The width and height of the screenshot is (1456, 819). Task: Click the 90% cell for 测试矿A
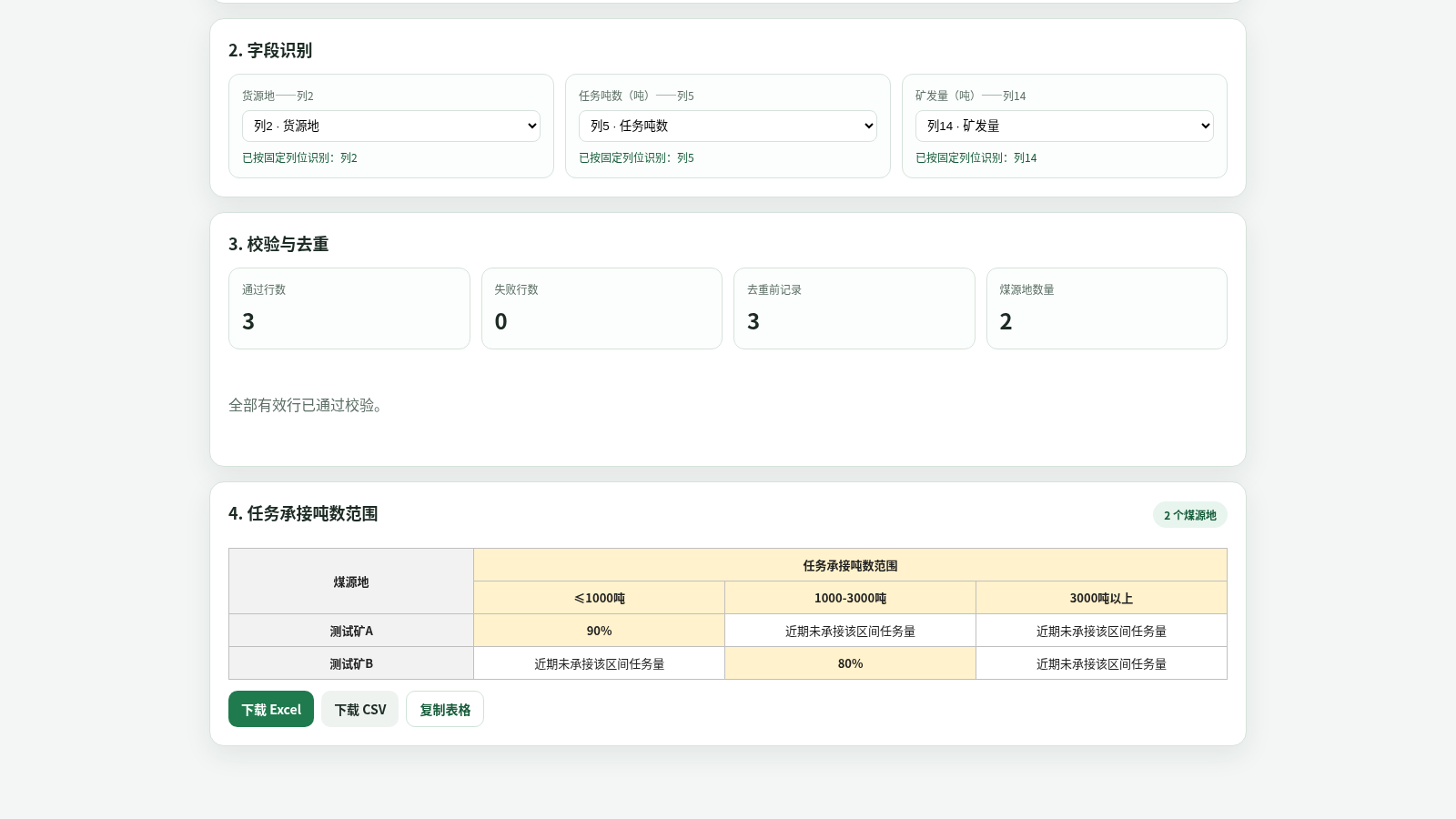(599, 631)
